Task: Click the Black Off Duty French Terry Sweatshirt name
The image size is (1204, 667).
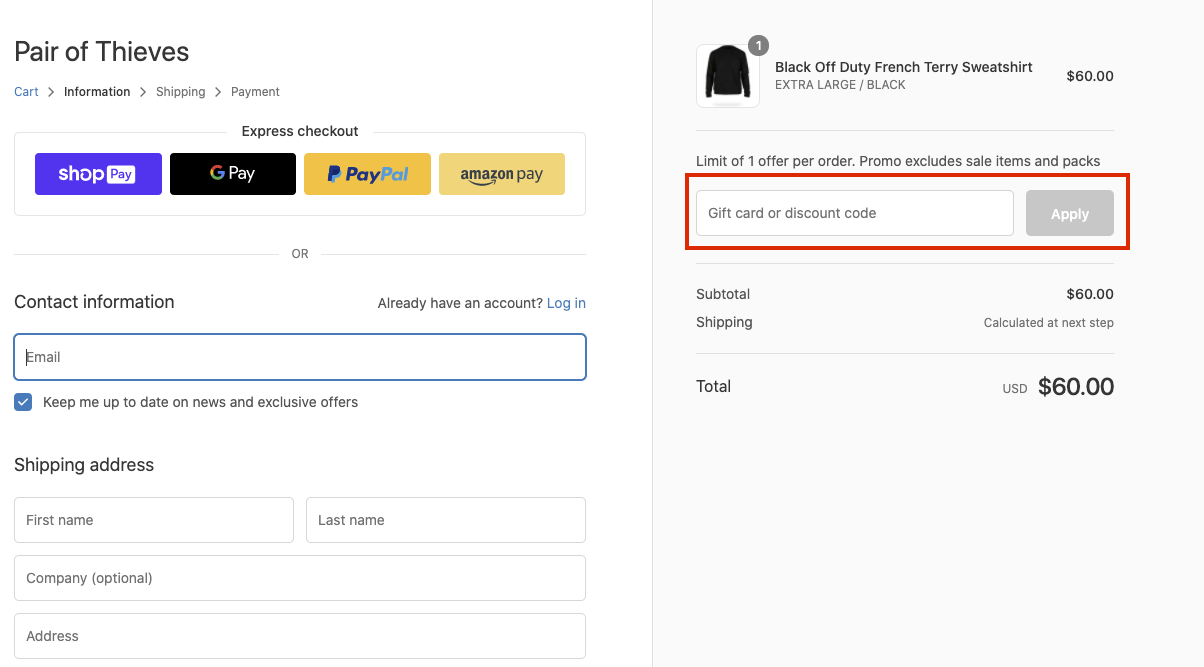Action: (x=904, y=67)
